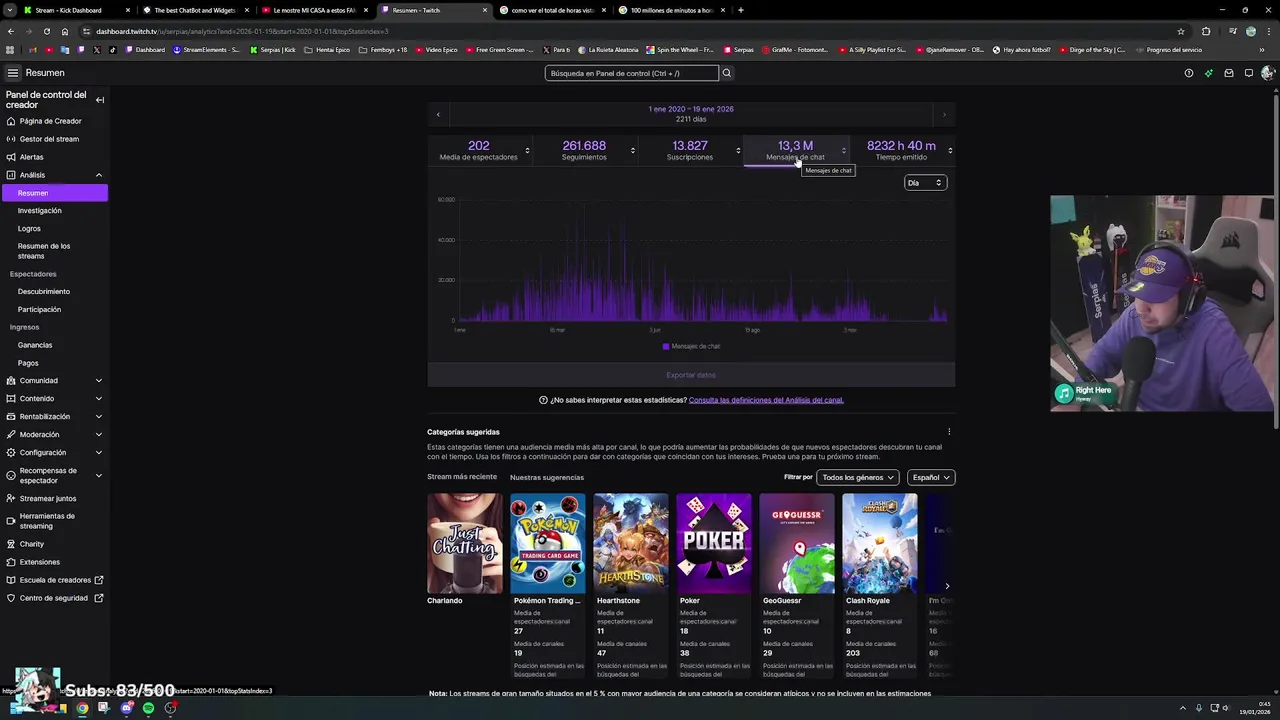Open the Español language dropdown
This screenshot has height=720, width=1280.
coord(931,478)
